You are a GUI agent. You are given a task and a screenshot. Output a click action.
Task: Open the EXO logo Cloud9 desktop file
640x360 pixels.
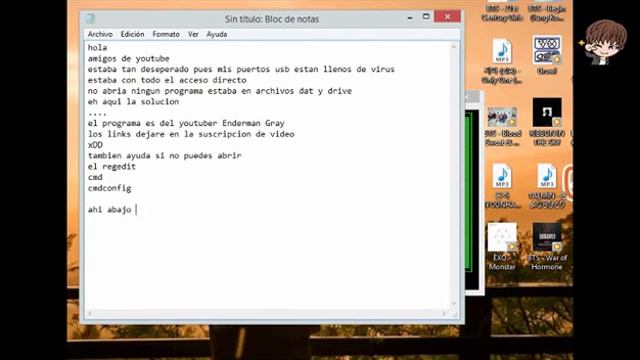547,55
